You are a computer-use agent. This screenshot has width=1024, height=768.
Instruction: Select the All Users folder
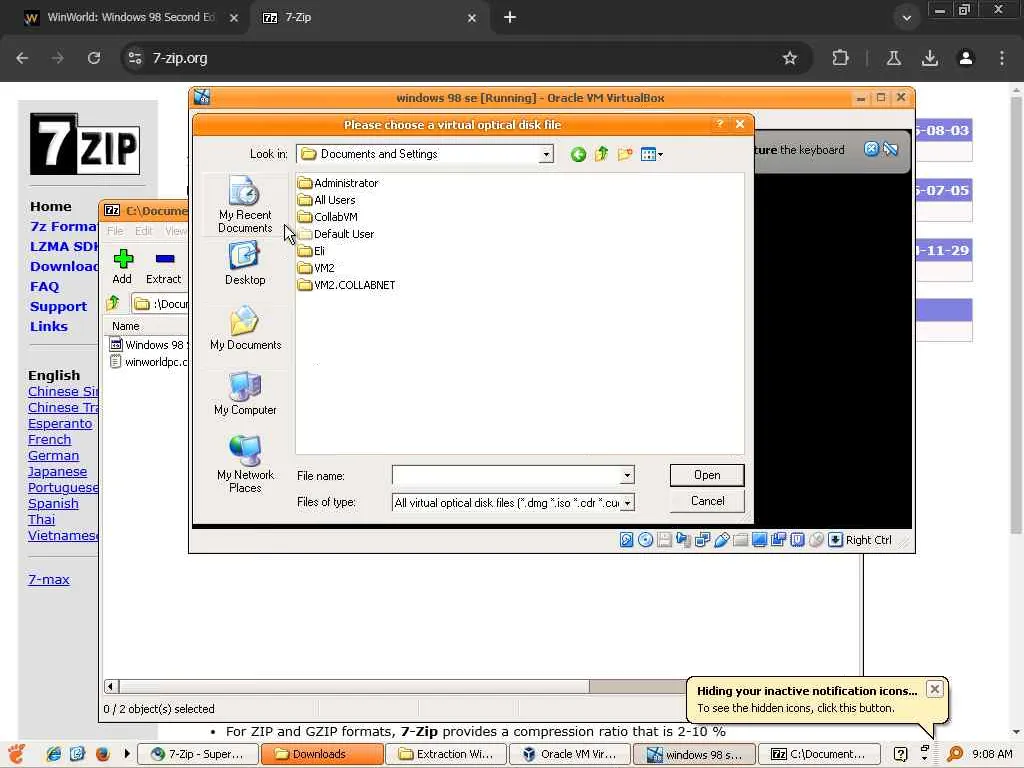point(327,200)
